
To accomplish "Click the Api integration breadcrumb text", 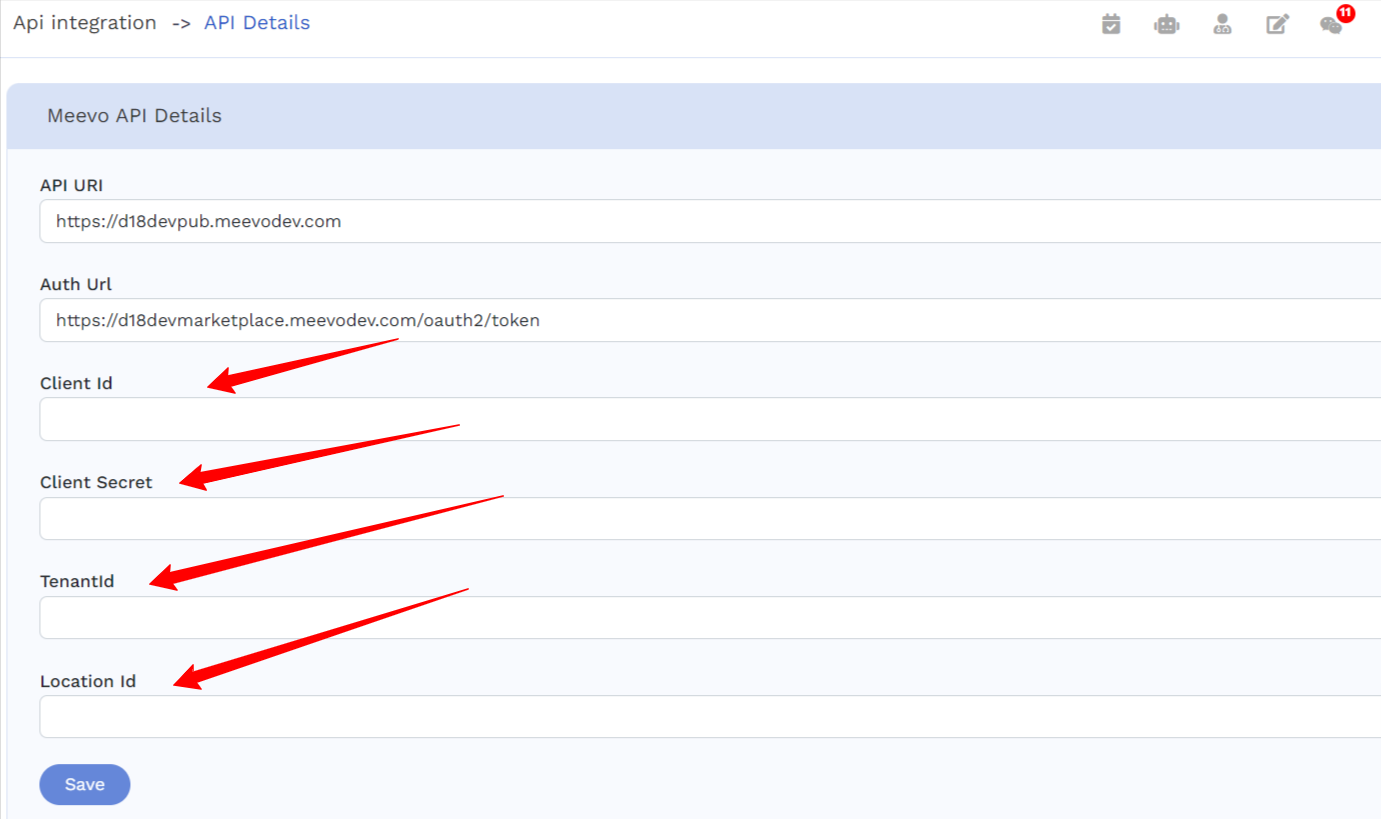I will point(85,23).
